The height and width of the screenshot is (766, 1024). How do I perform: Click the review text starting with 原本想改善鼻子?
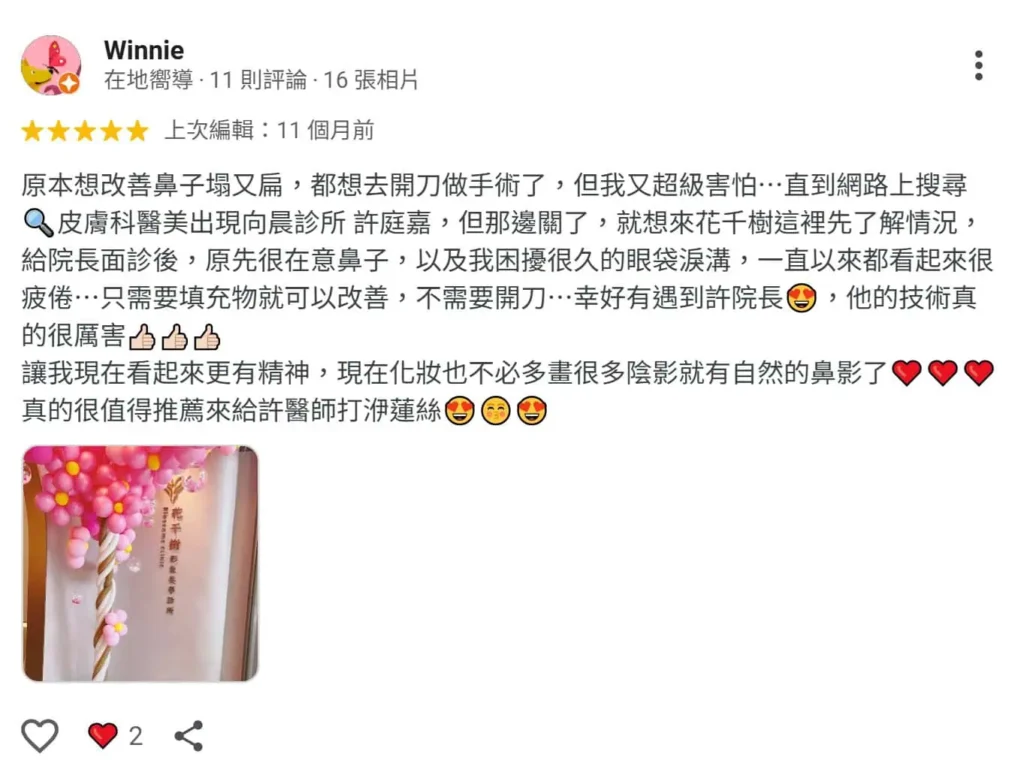point(507,298)
